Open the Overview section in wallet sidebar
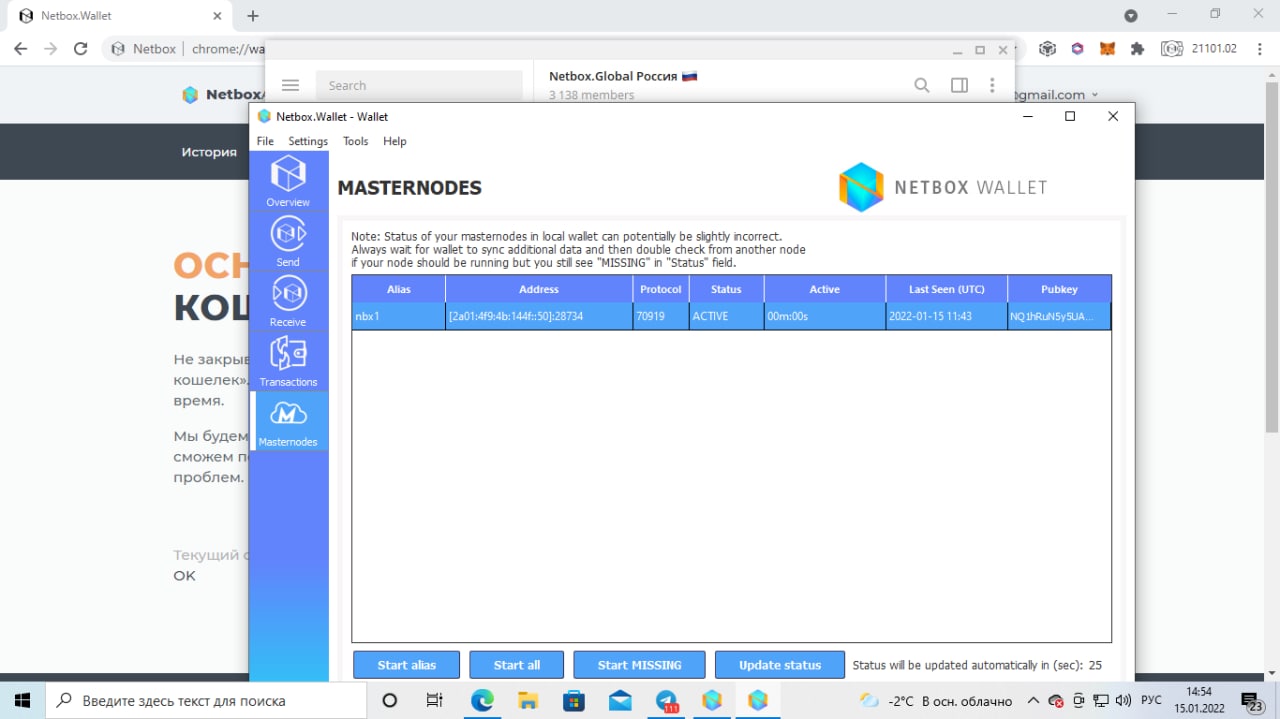 [288, 181]
